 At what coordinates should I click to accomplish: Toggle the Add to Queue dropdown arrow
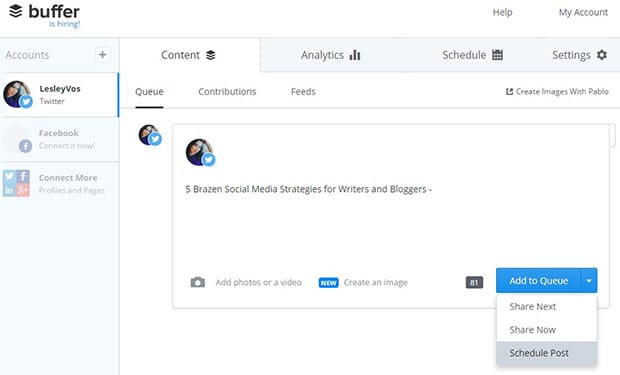tap(589, 280)
